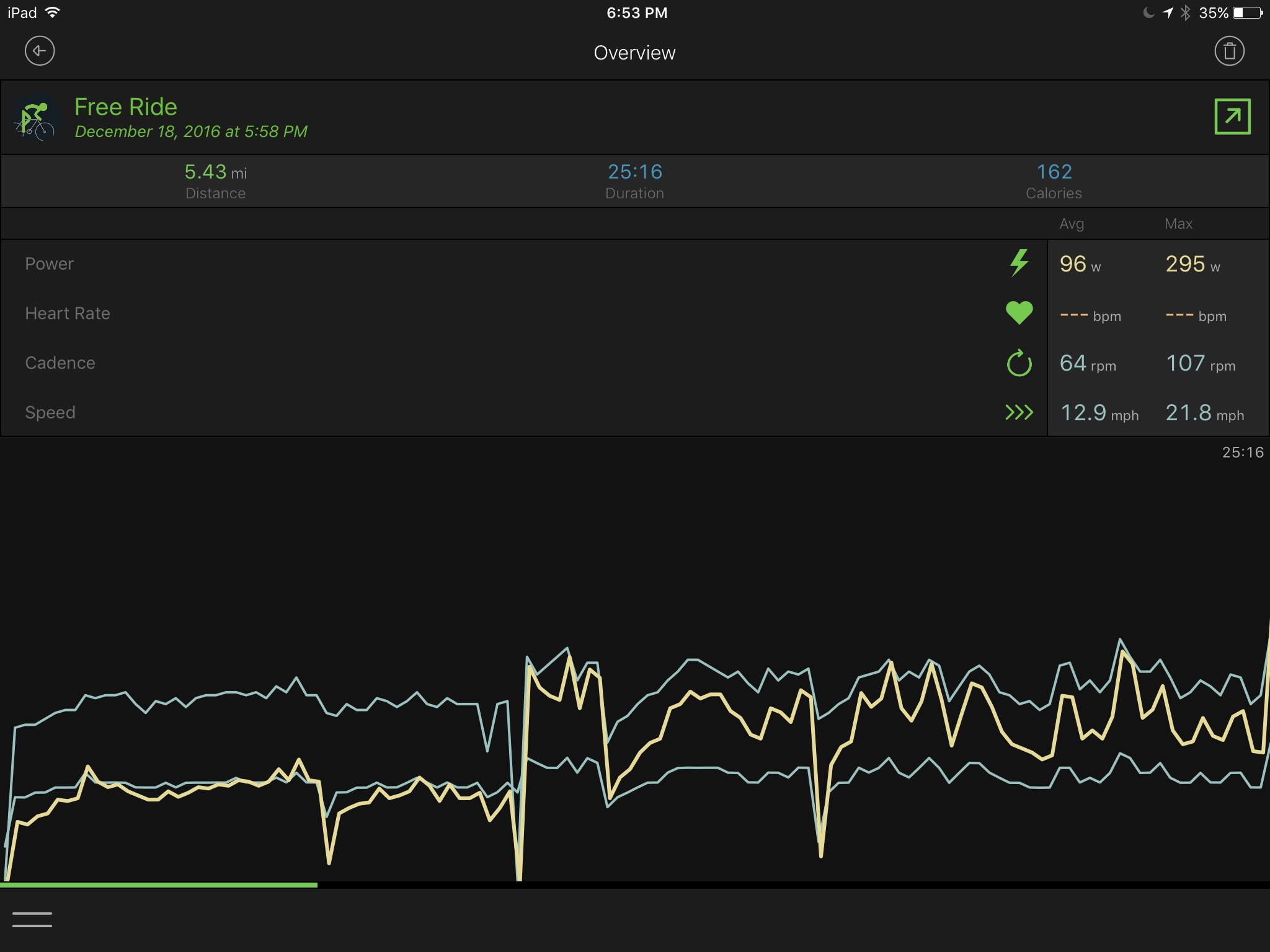This screenshot has width=1270, height=952.
Task: Delete ride with trash icon
Action: 1229,51
